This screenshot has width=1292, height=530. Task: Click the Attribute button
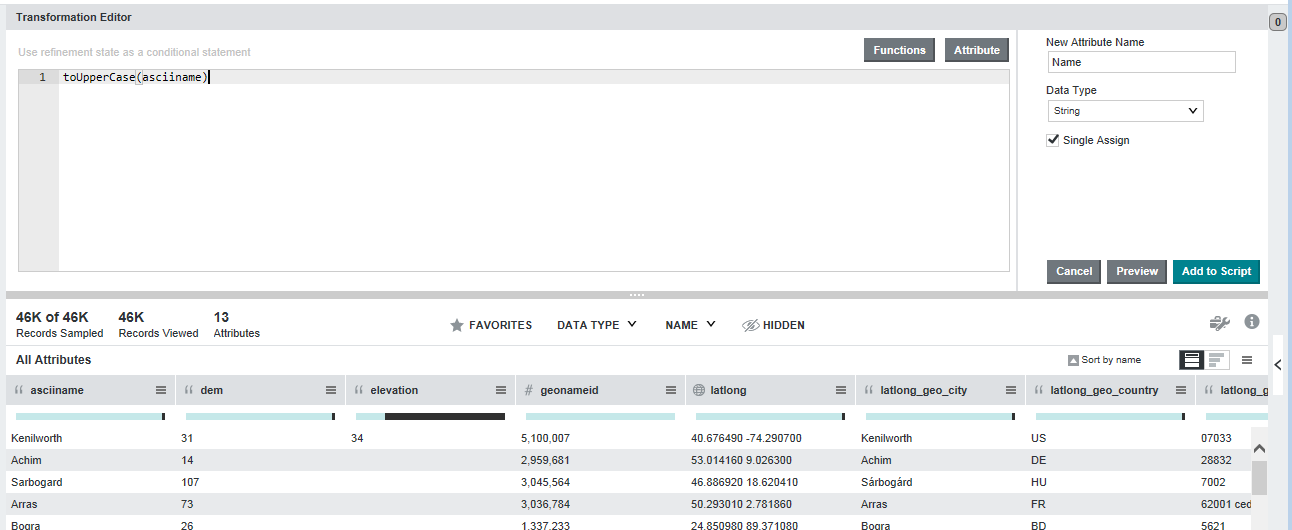coord(977,50)
